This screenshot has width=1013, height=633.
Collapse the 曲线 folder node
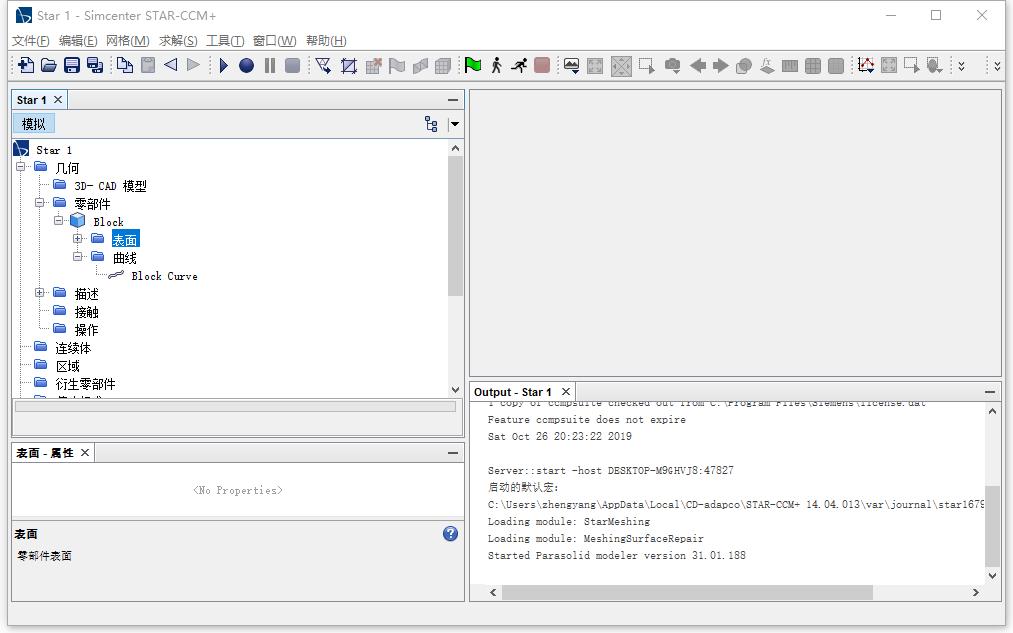coord(78,256)
